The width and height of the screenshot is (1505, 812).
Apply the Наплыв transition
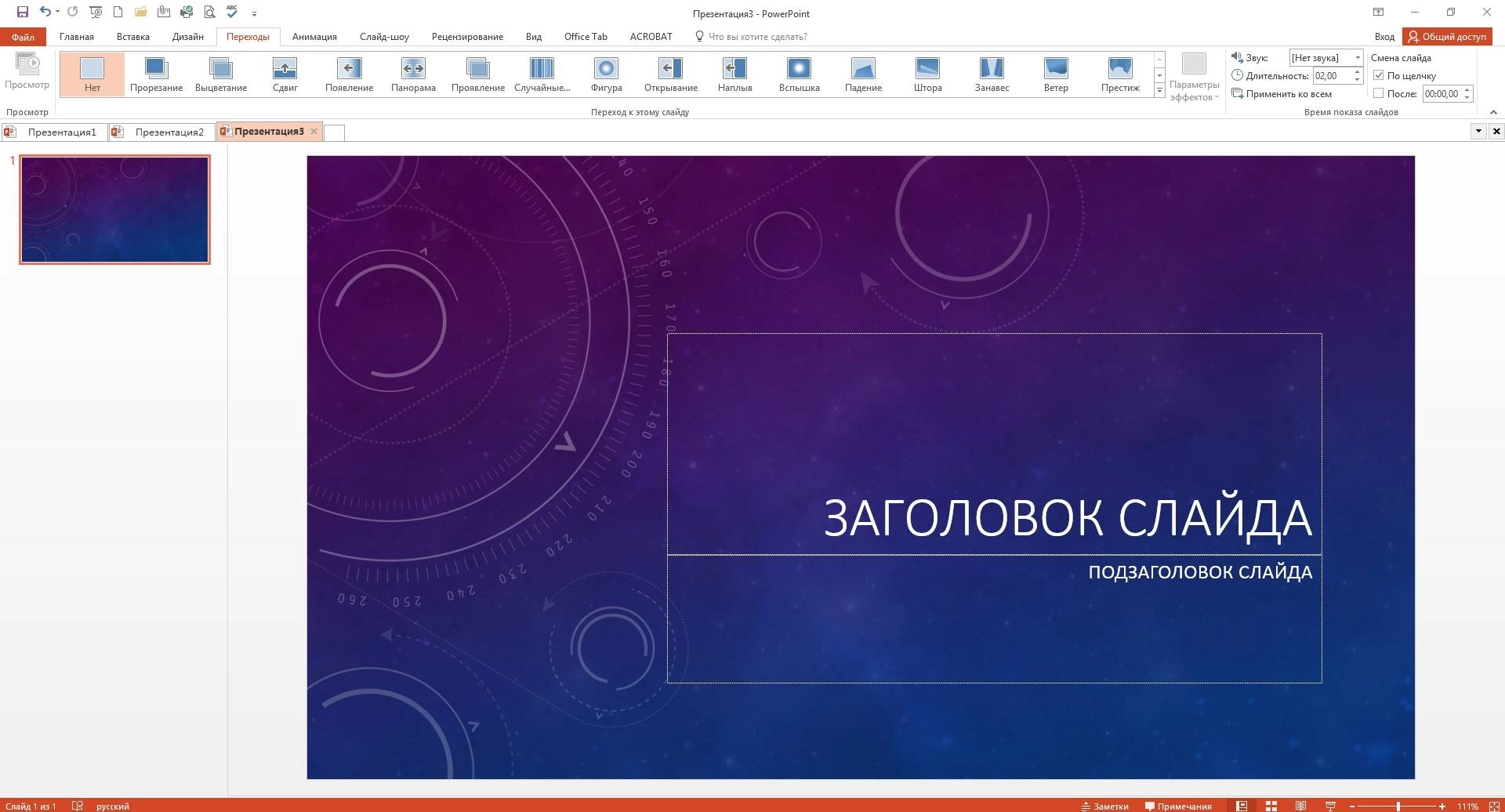[735, 74]
